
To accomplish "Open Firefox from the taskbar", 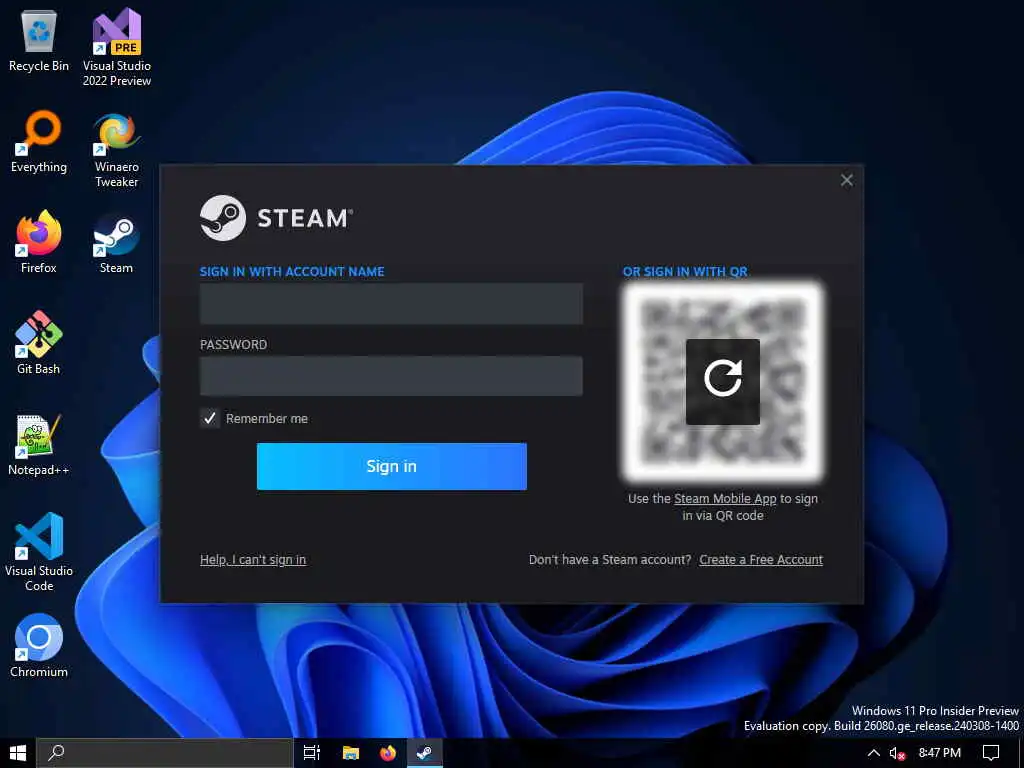I will click(x=388, y=753).
